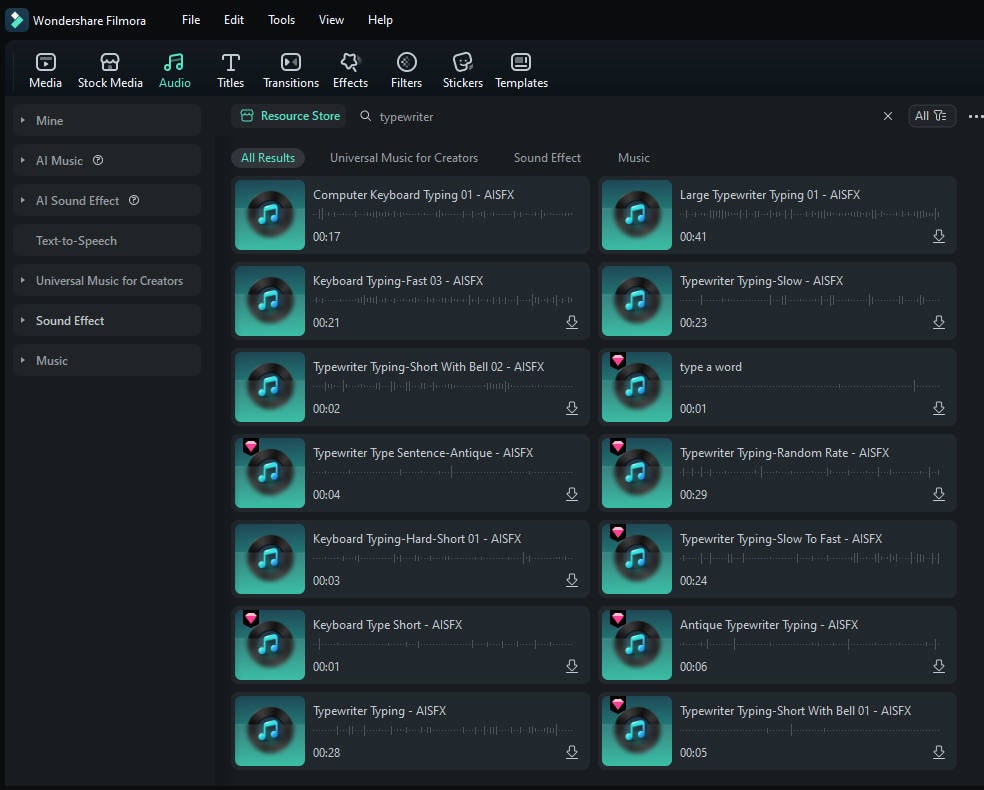Open the Filters panel
Viewport: 984px width, 790px height.
[x=407, y=70]
